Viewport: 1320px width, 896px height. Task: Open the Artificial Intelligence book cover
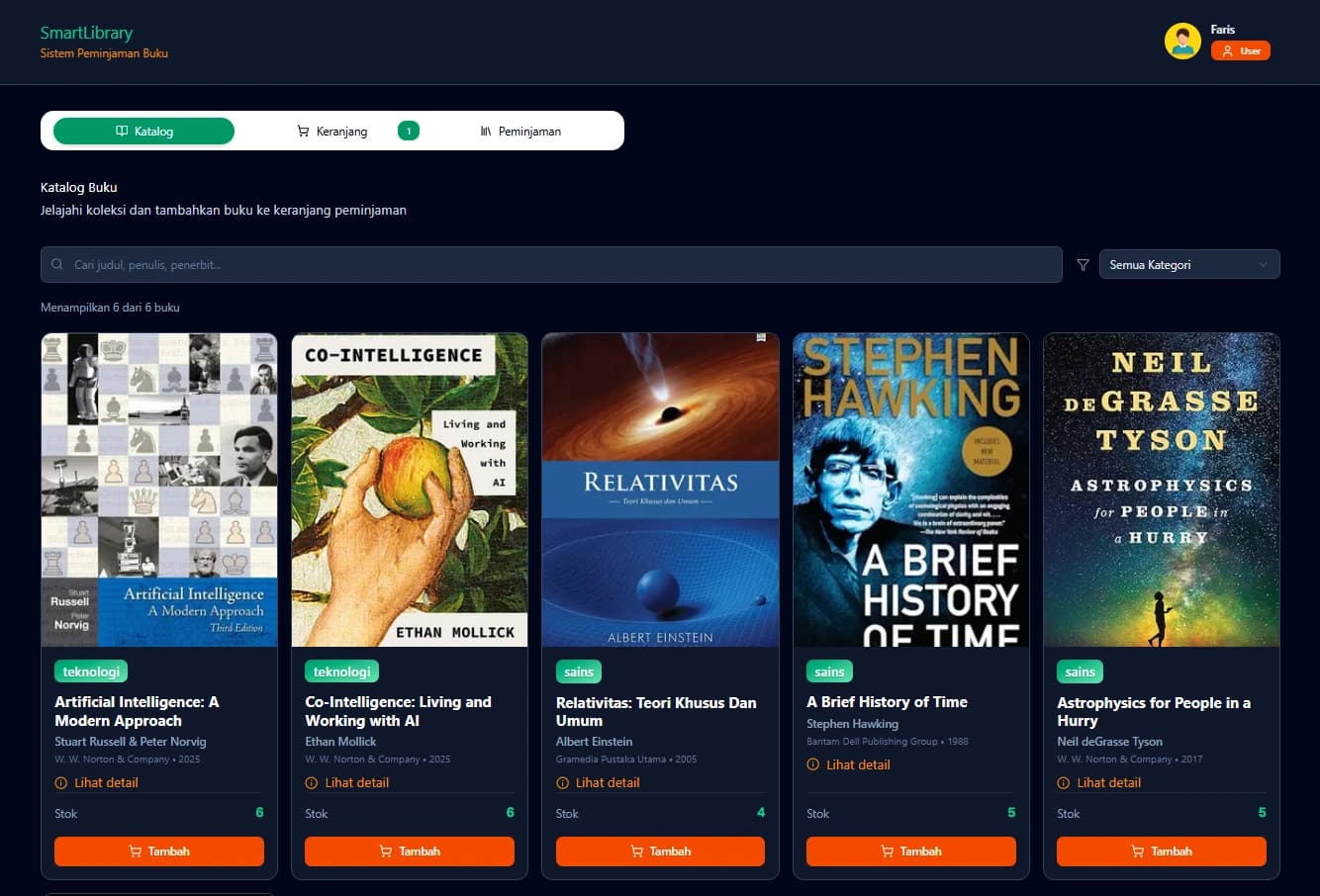point(159,490)
